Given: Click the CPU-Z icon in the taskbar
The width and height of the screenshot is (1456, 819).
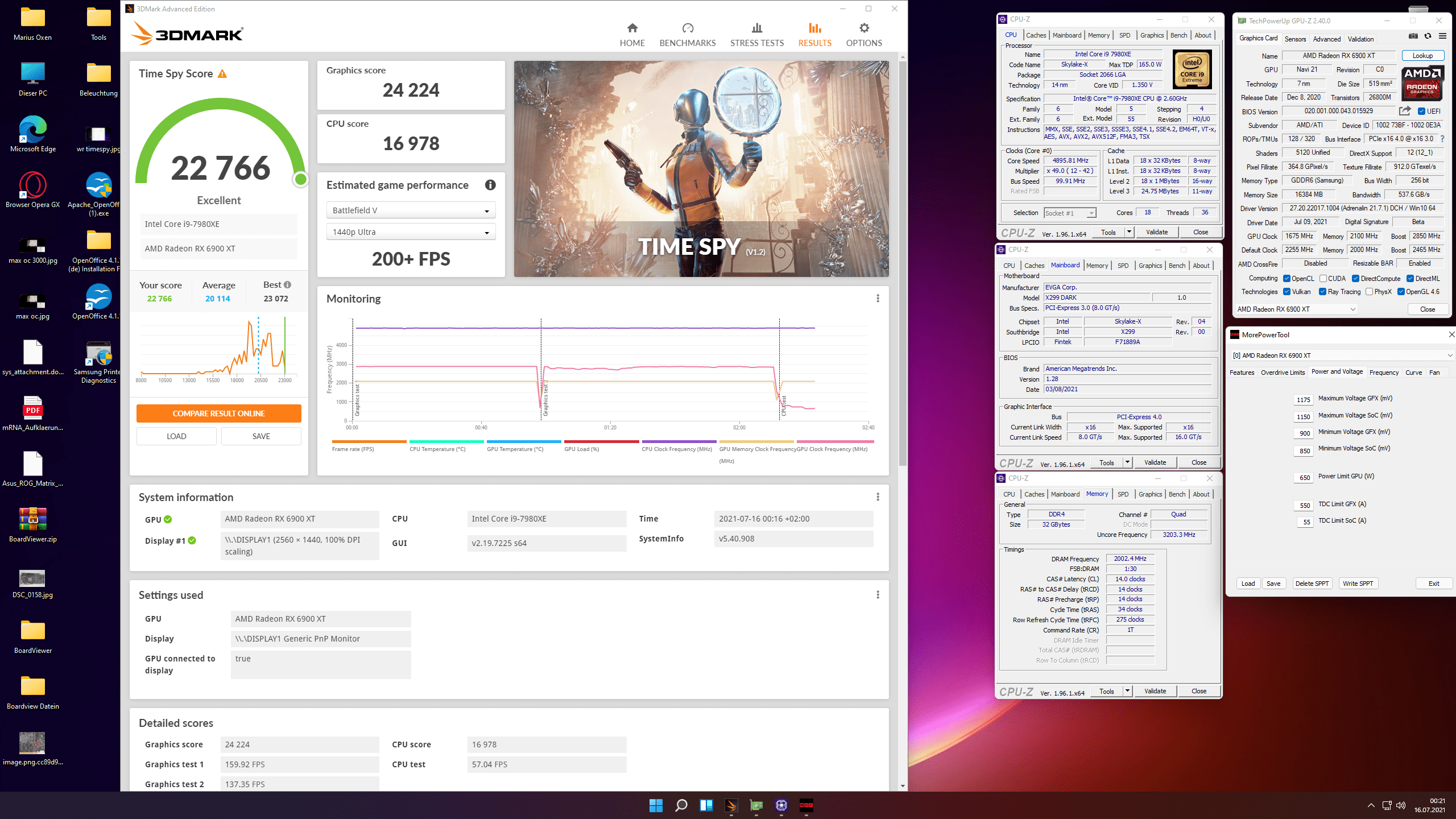Looking at the screenshot, I should point(781,805).
